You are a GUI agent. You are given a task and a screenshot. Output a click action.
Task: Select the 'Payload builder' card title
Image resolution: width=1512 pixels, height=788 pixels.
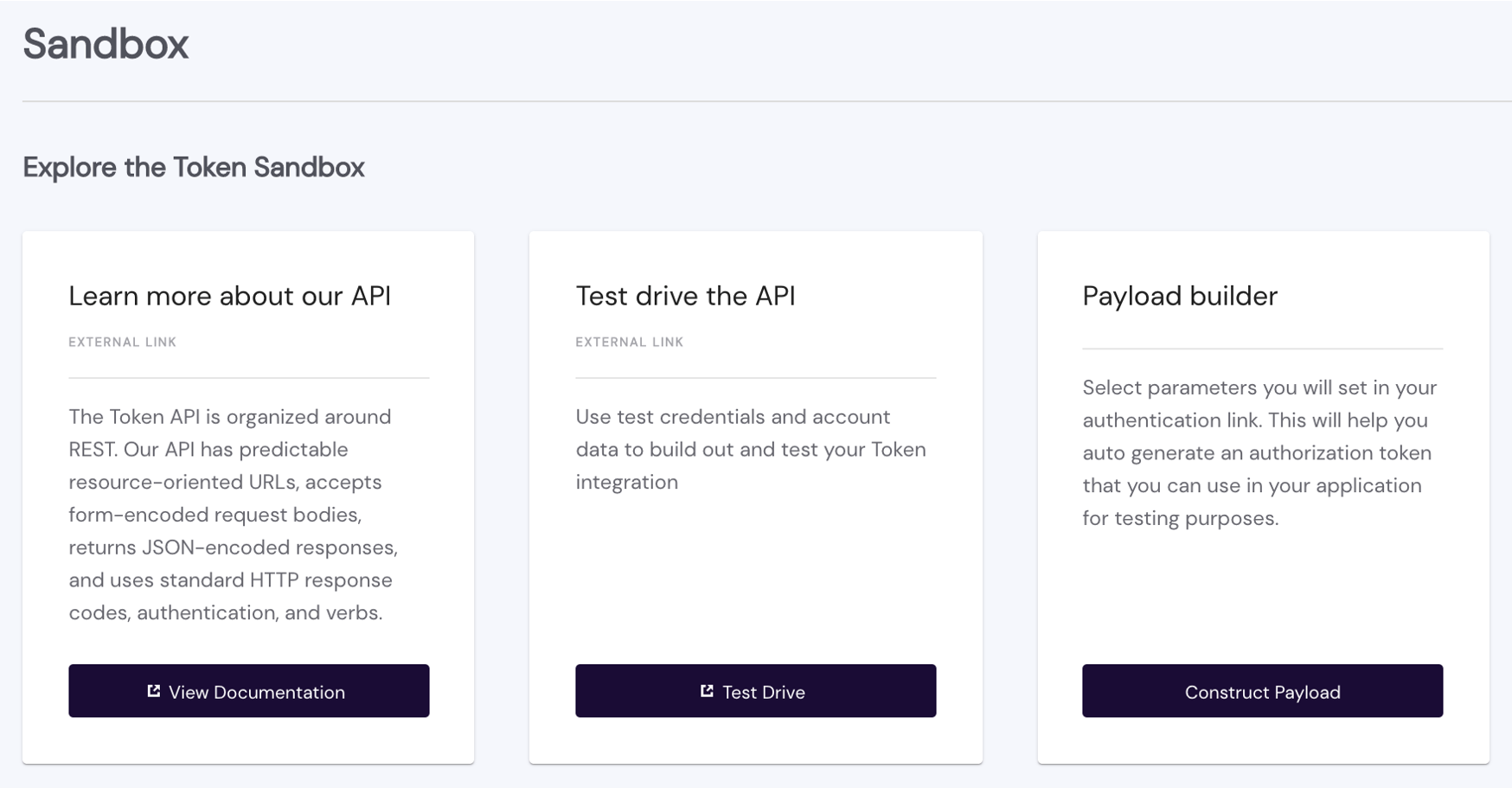click(x=1180, y=296)
